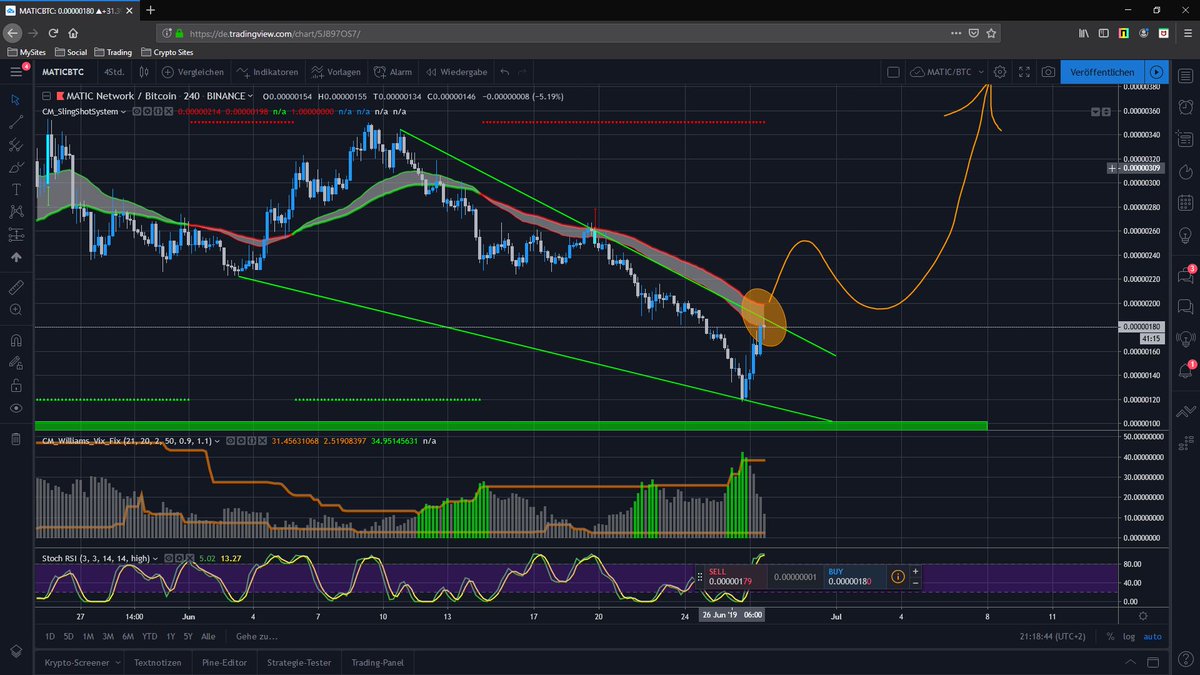
Task: Toggle log scale button
Action: point(1128,636)
